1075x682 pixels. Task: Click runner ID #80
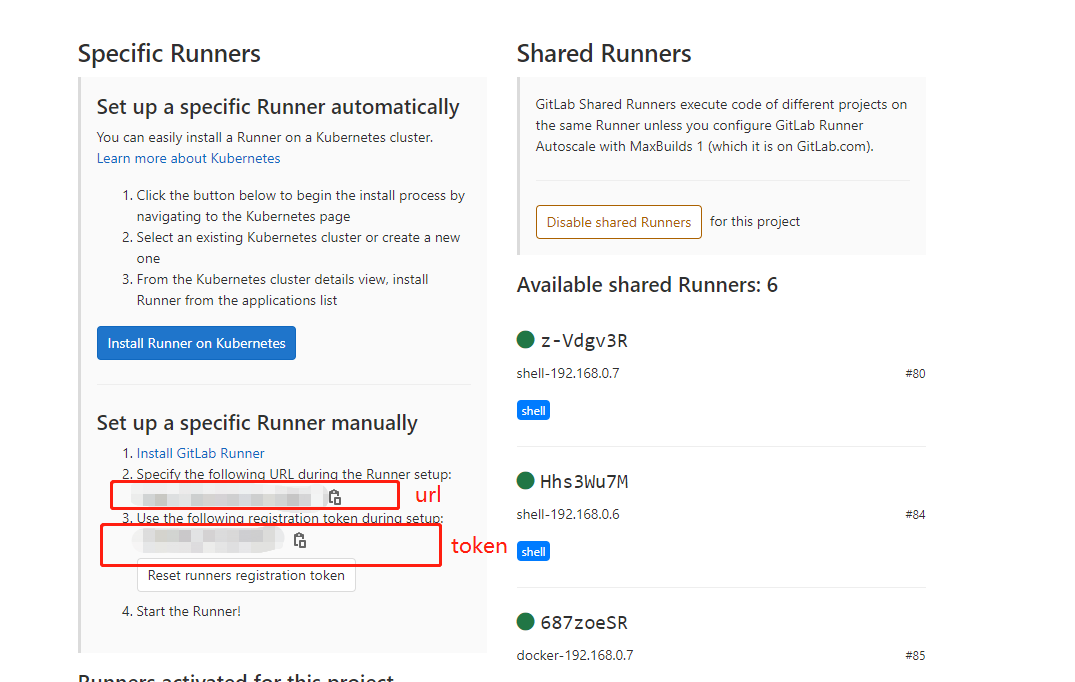pos(915,374)
